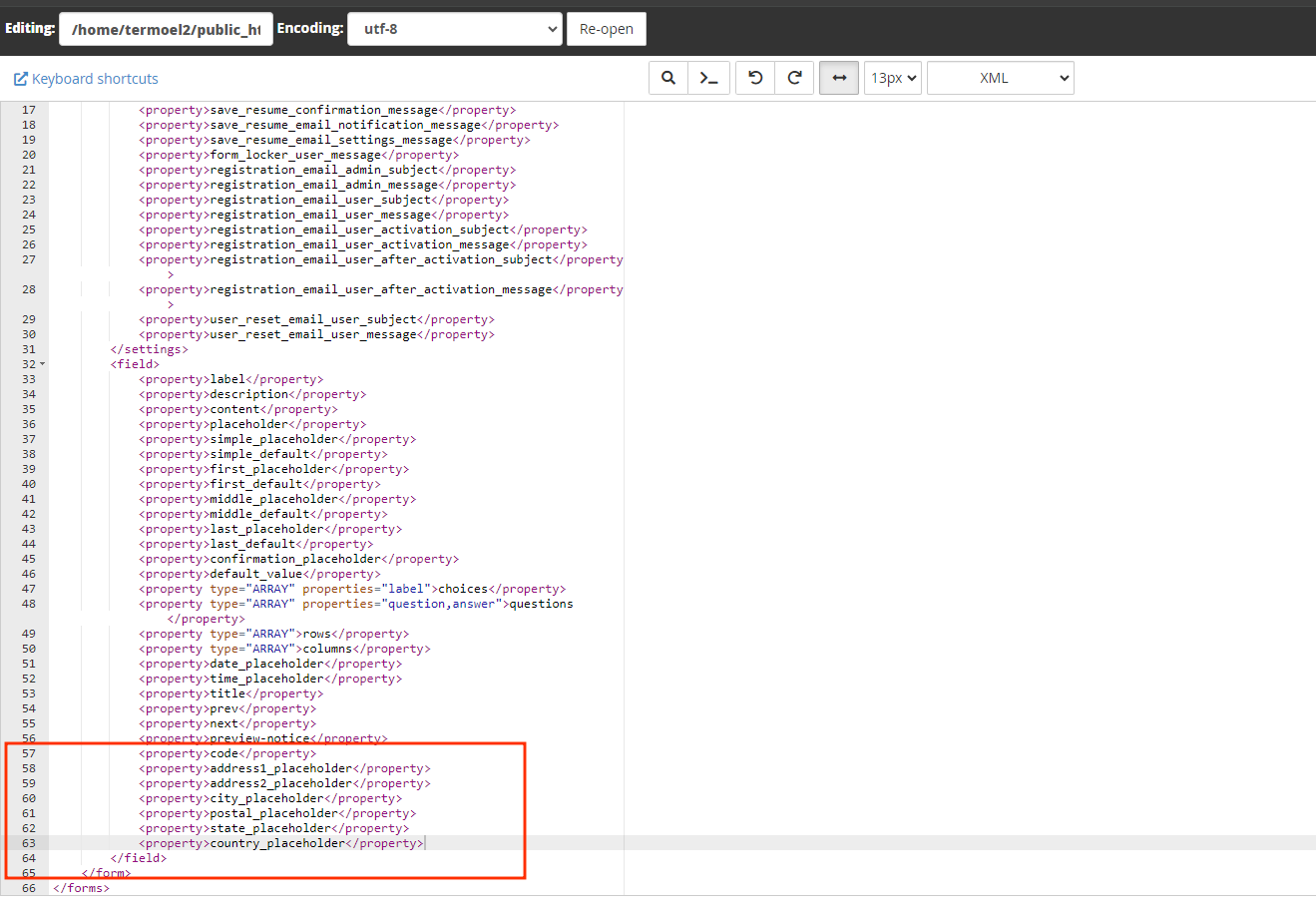The height and width of the screenshot is (913, 1316).
Task: Click line number 57 in the gutter
Action: (28, 753)
